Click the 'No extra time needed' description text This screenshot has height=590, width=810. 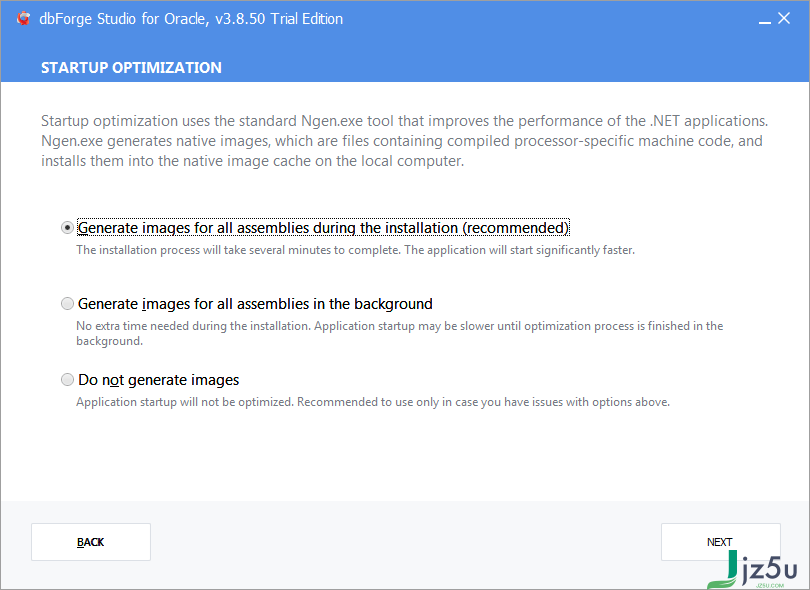[x=399, y=333]
